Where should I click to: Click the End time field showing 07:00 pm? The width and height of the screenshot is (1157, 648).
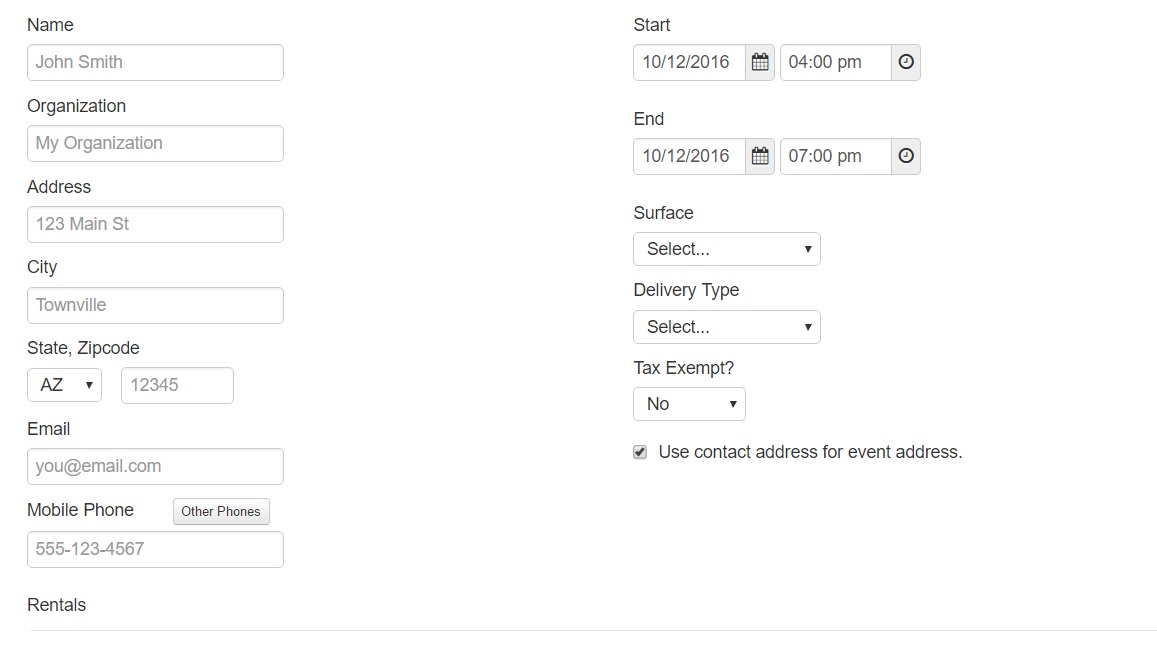(835, 156)
